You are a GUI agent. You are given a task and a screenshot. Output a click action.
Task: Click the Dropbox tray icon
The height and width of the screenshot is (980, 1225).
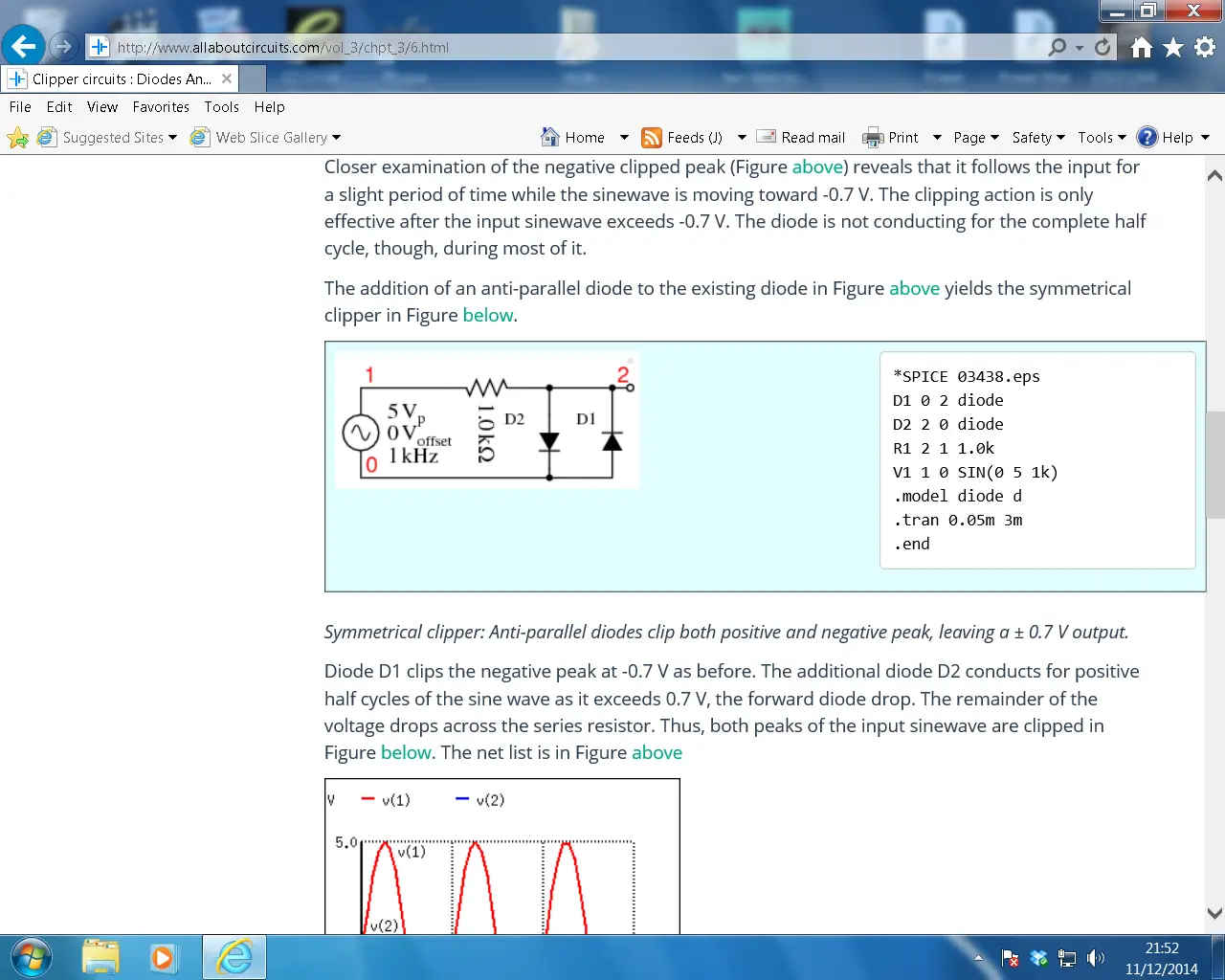click(1038, 958)
